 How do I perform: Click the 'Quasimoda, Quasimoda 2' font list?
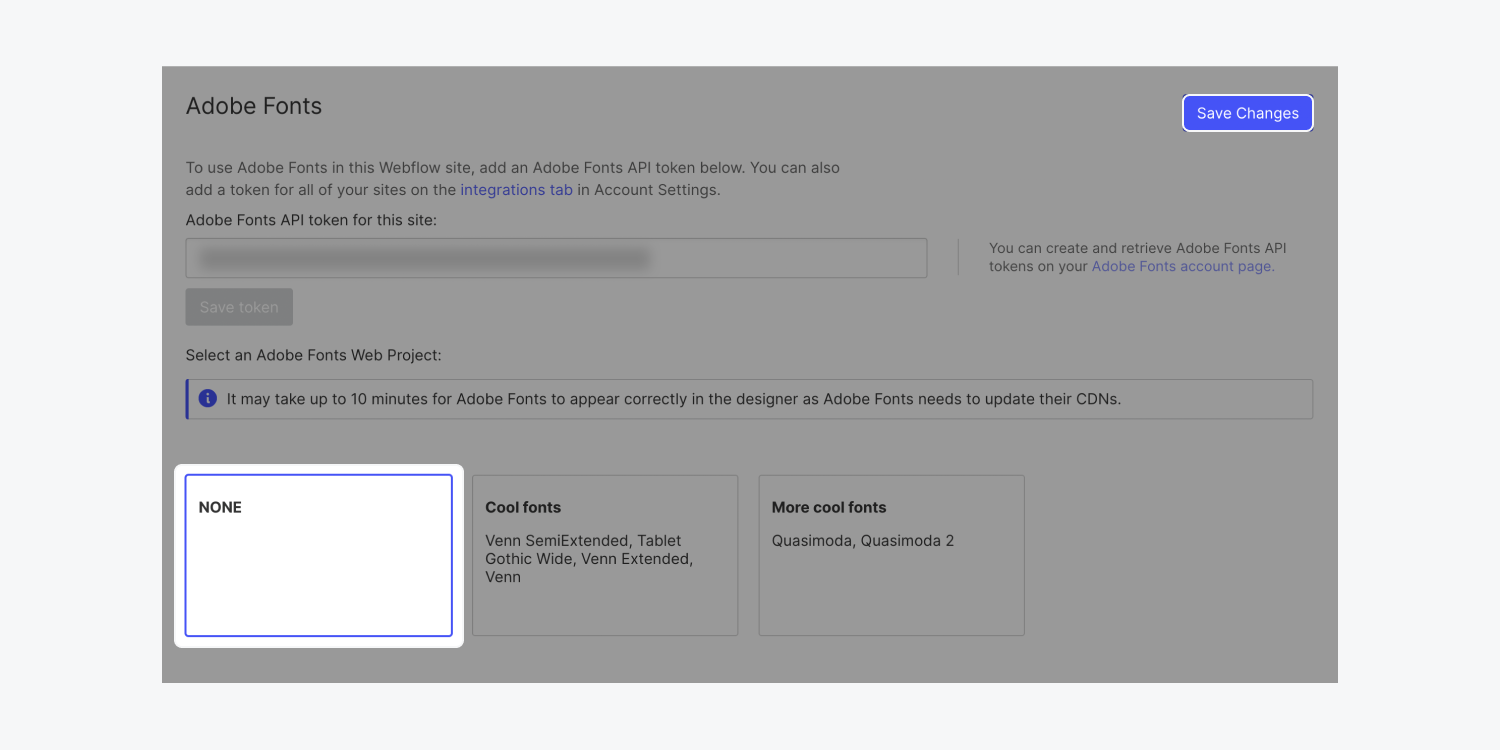(x=863, y=541)
